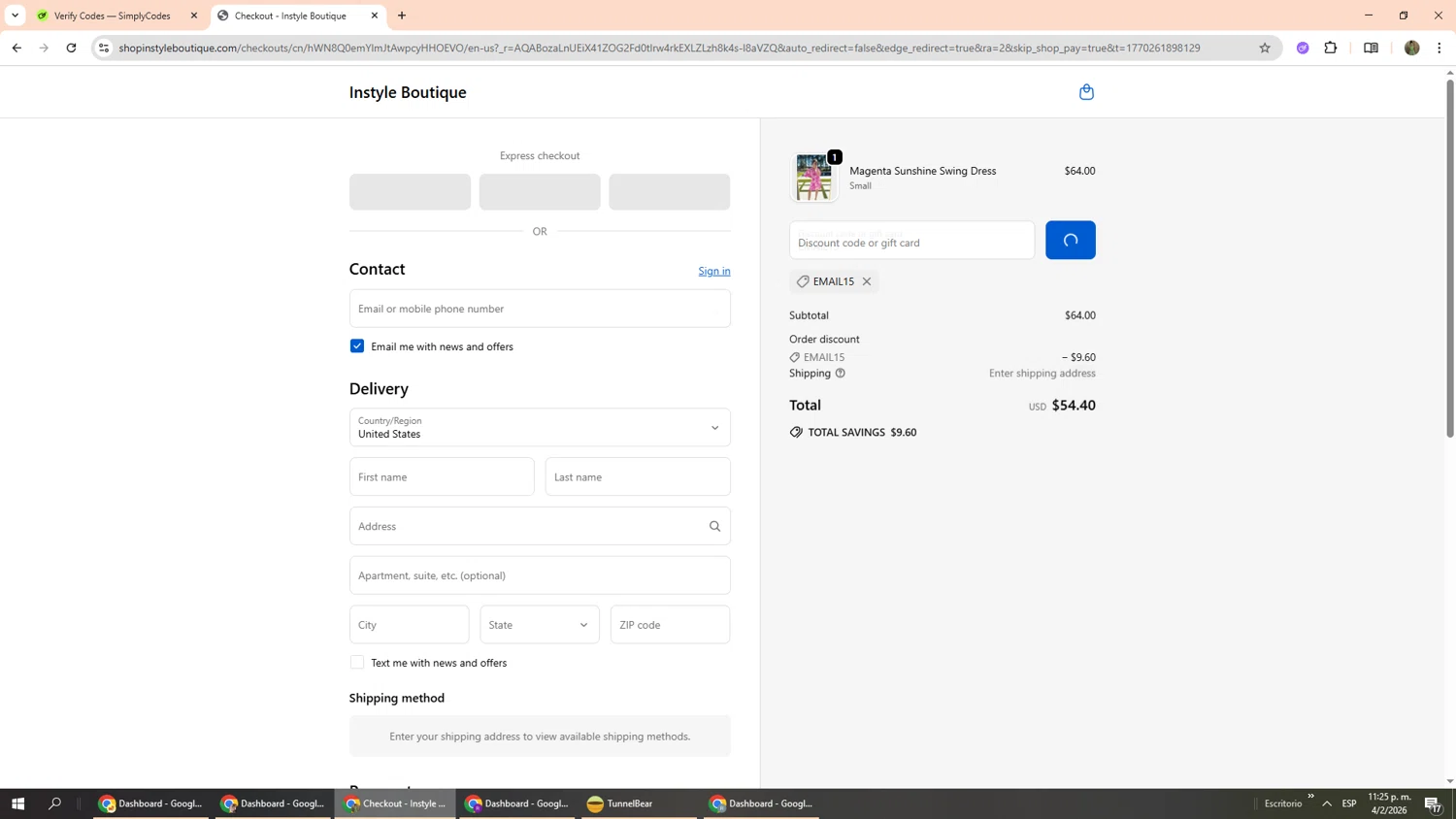
Task: Open the tab search dropdown arrow
Action: coord(15,16)
